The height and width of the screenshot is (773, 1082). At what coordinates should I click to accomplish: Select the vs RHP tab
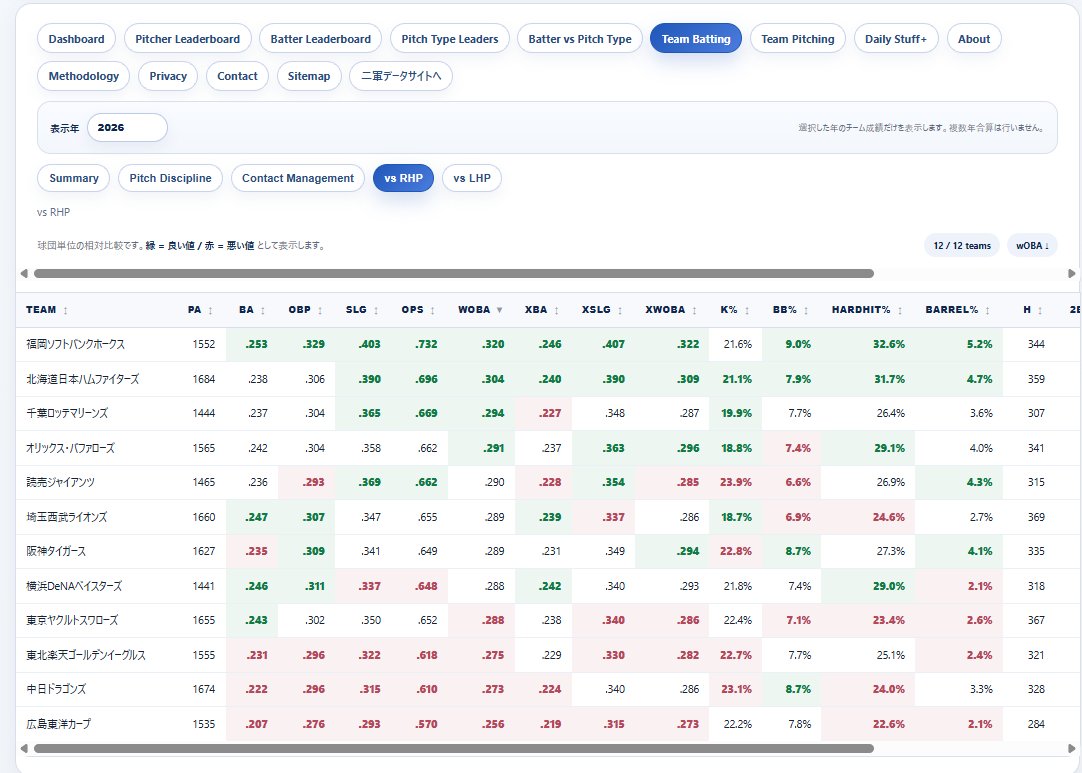click(404, 178)
